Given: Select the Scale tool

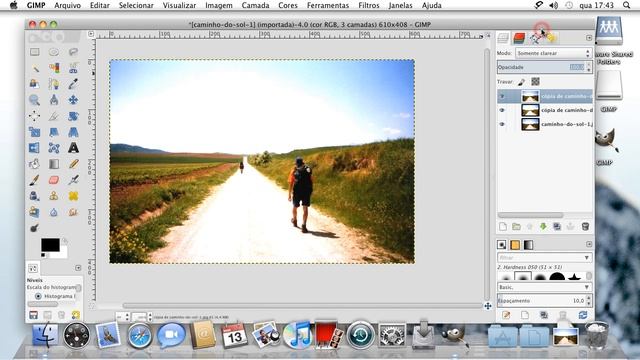Looking at the screenshot, I should click(35, 131).
